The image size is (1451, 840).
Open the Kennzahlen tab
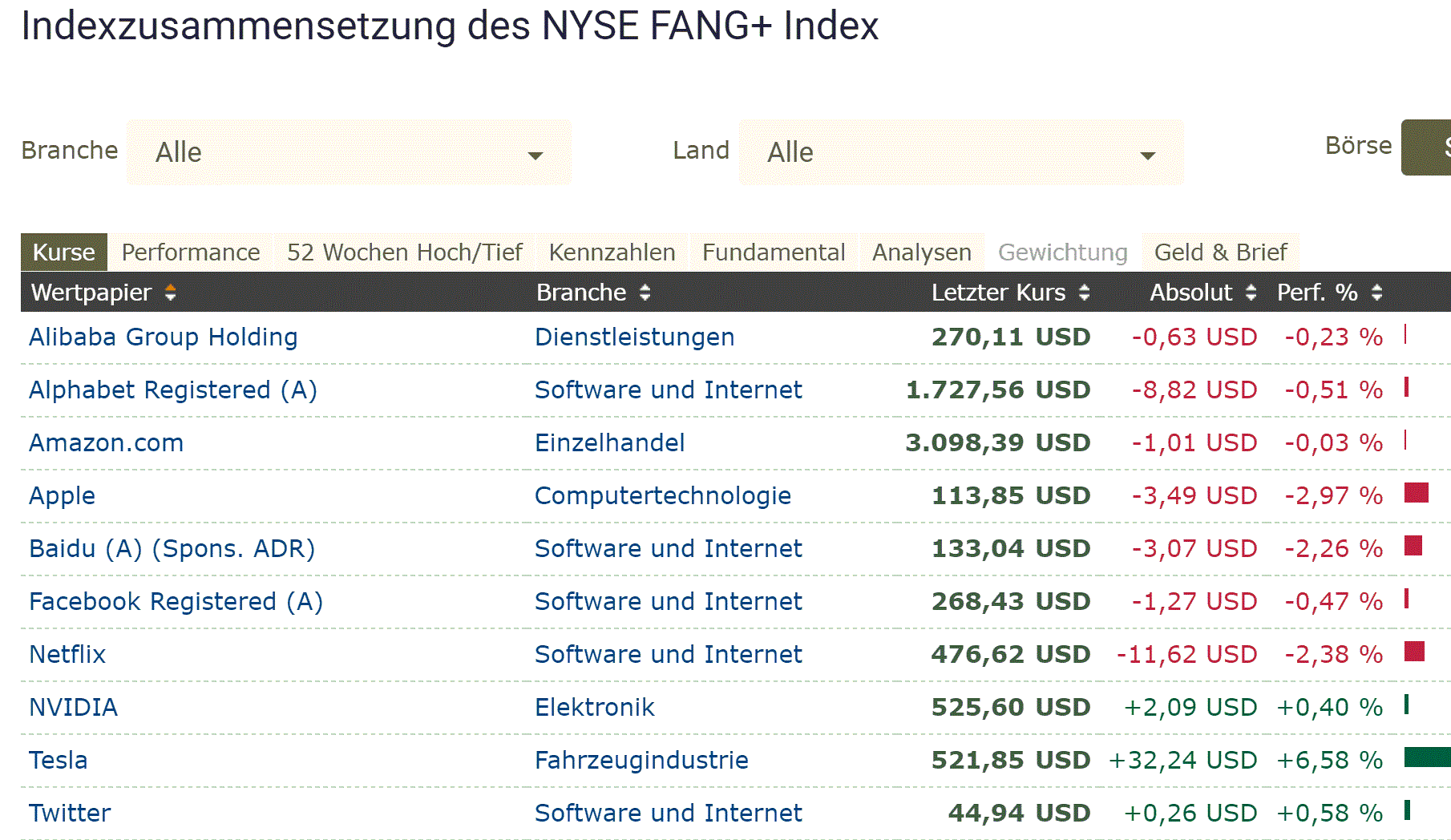click(612, 252)
